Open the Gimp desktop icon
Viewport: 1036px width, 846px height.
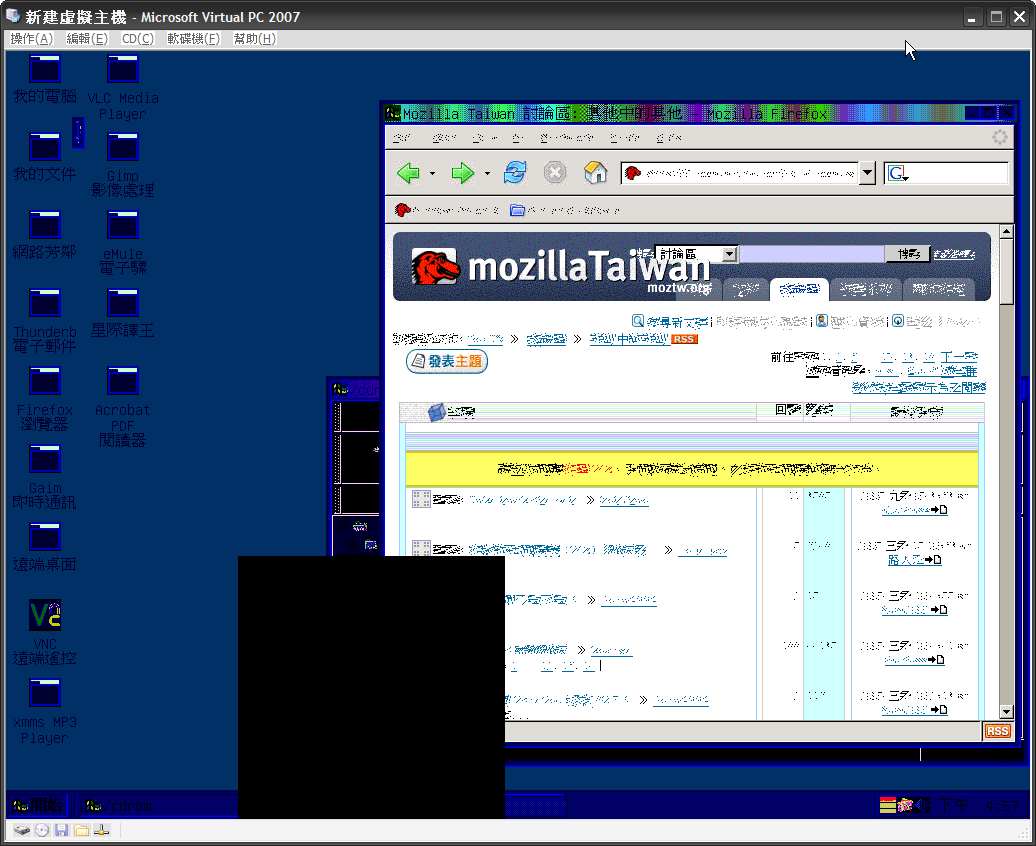pos(122,147)
